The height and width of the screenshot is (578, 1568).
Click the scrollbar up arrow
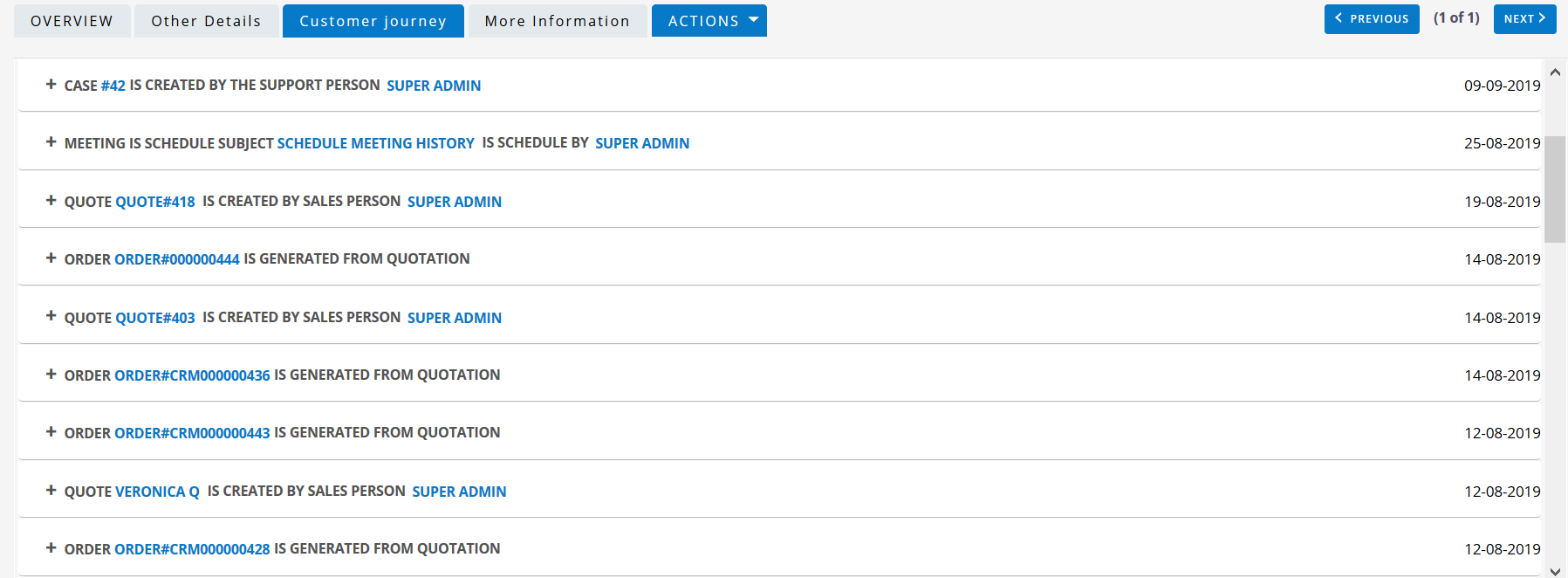1555,72
